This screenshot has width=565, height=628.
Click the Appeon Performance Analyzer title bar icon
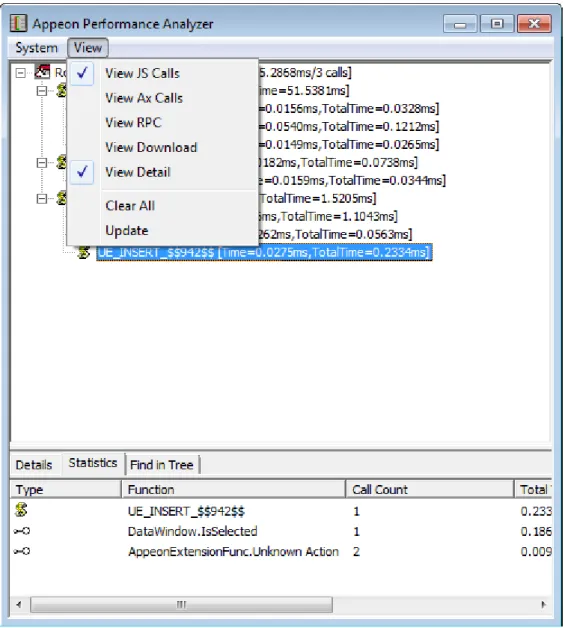coord(18,23)
